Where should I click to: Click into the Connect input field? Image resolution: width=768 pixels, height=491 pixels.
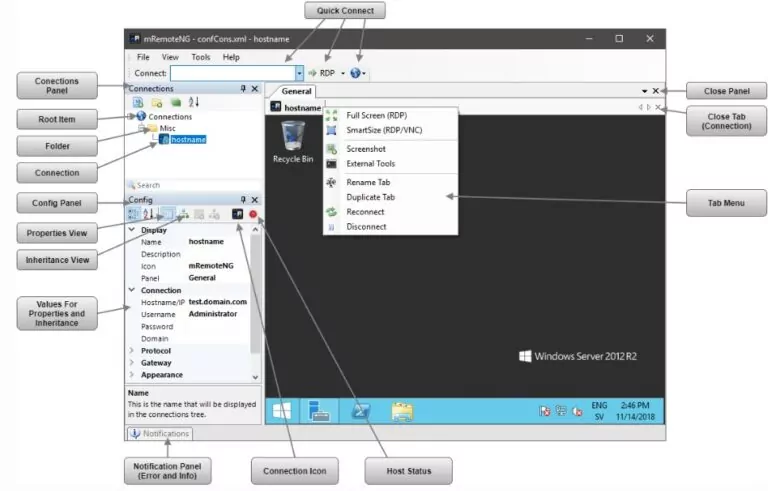coord(233,73)
